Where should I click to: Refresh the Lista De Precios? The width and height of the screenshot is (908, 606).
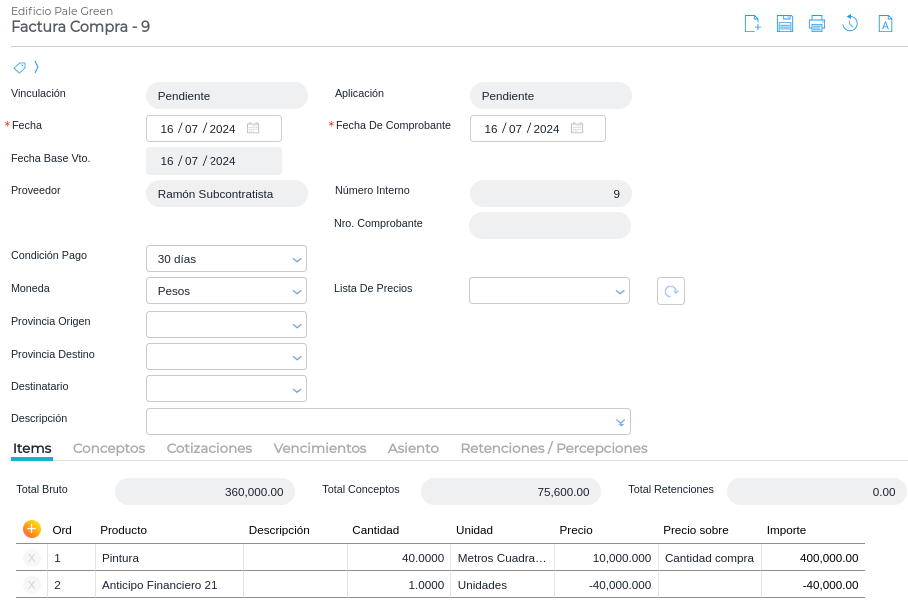pos(671,291)
